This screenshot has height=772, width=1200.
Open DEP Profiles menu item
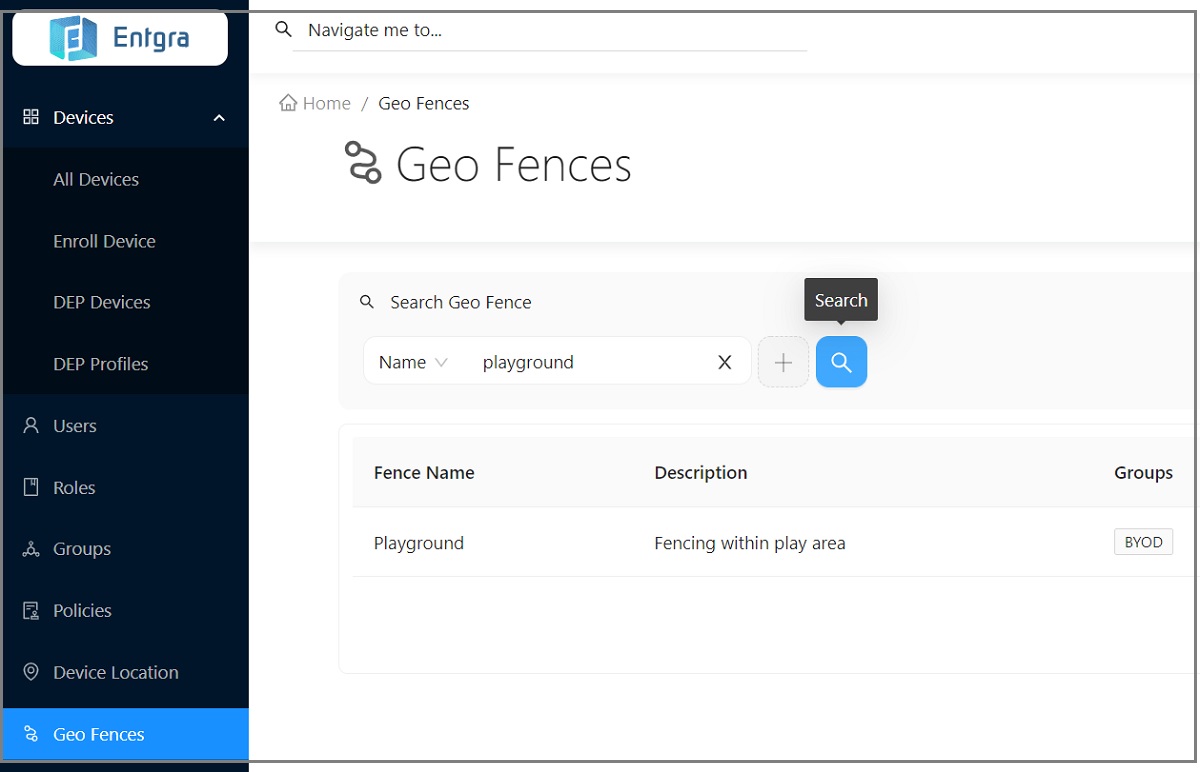(100, 364)
